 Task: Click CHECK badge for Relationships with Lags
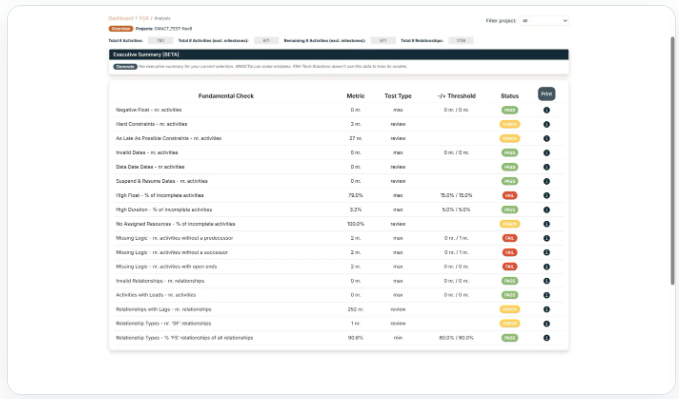click(x=510, y=309)
